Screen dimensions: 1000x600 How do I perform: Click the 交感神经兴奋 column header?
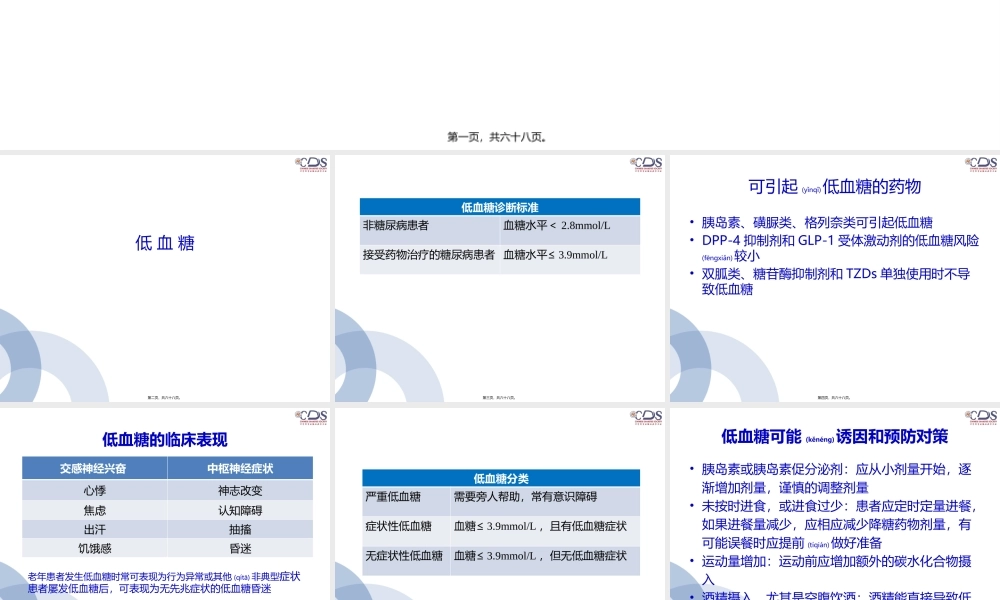(x=95, y=469)
